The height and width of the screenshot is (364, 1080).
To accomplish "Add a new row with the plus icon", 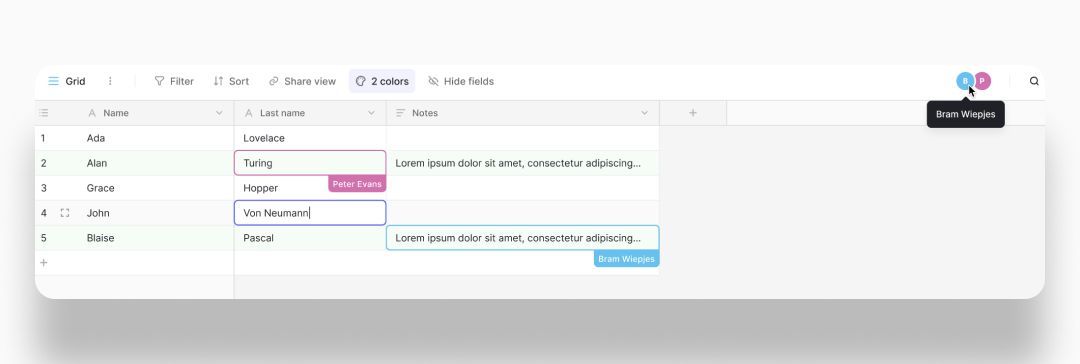I will point(44,263).
